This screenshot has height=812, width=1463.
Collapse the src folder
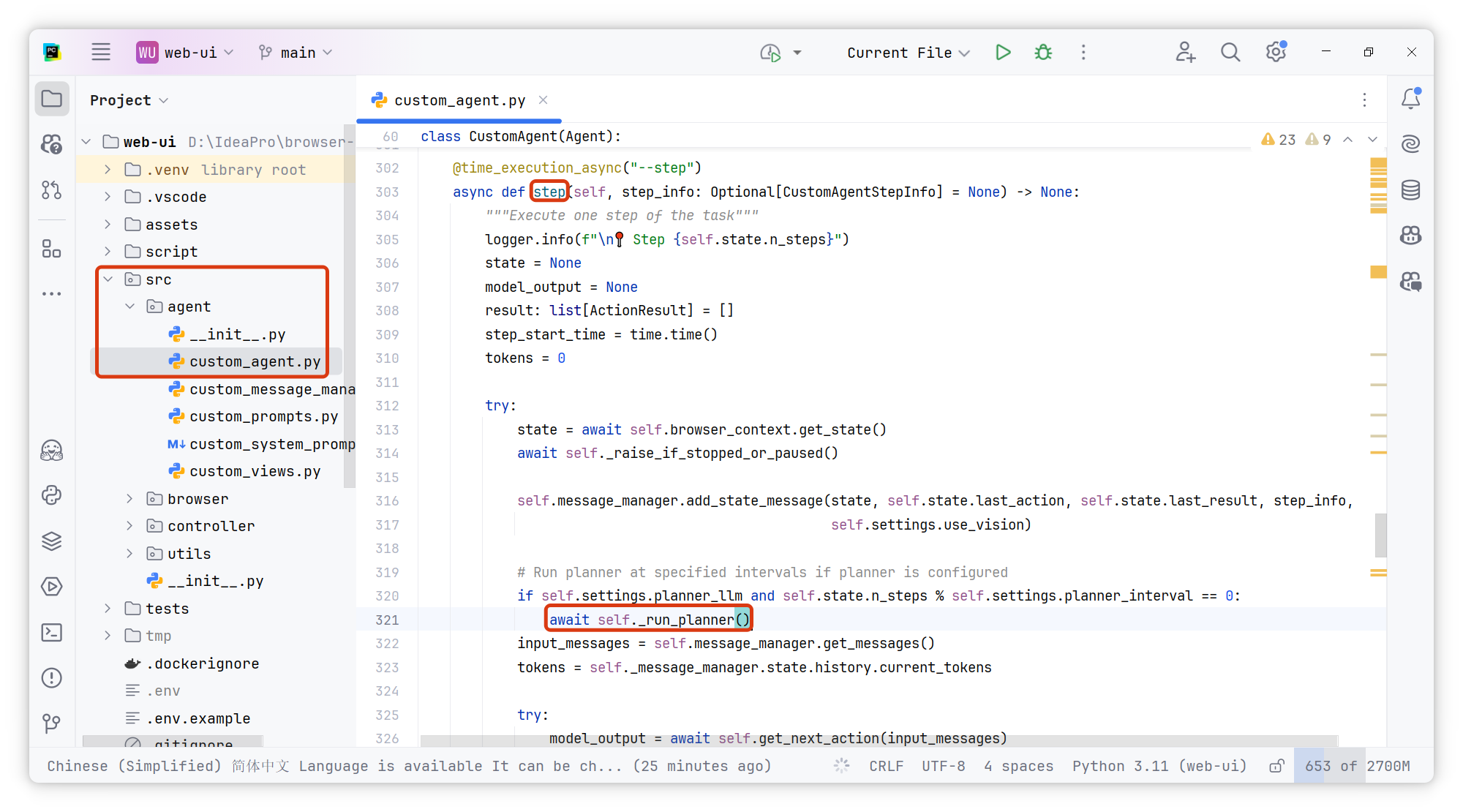(x=108, y=279)
